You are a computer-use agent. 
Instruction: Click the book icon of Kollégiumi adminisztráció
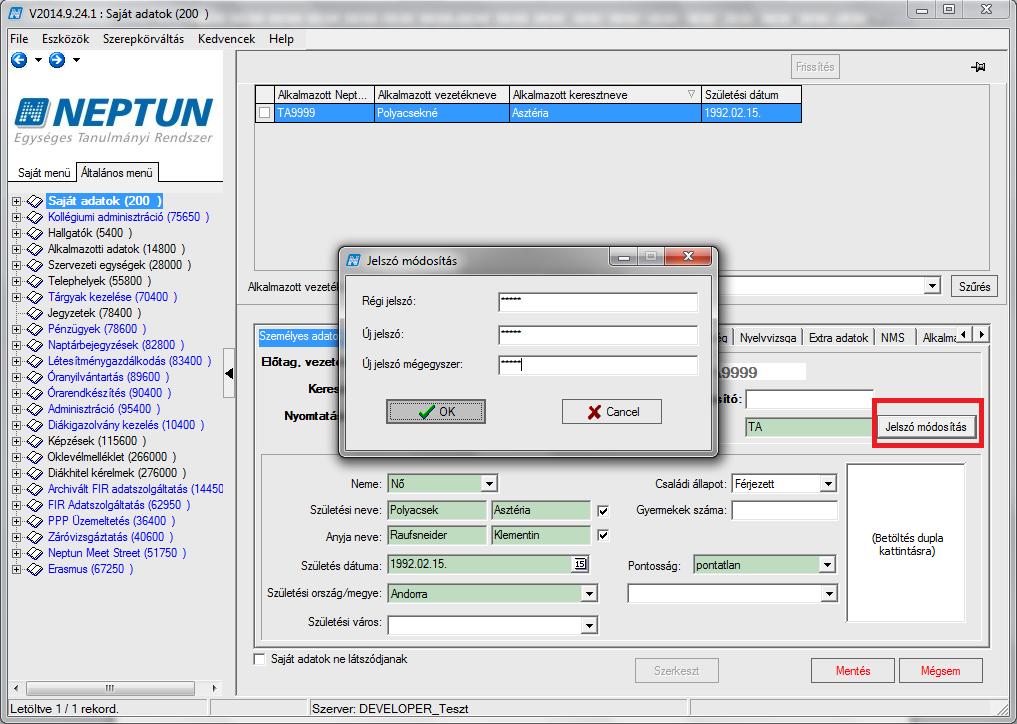coord(35,217)
